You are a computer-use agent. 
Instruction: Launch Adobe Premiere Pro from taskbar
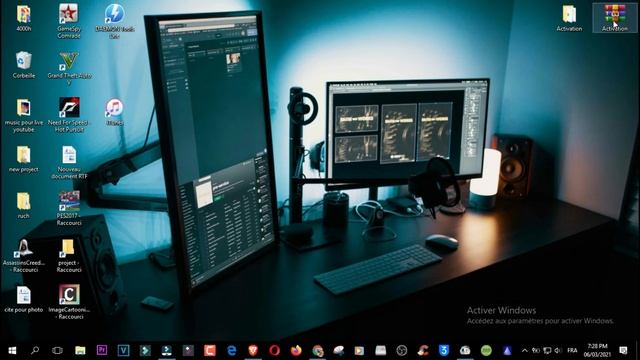click(102, 350)
